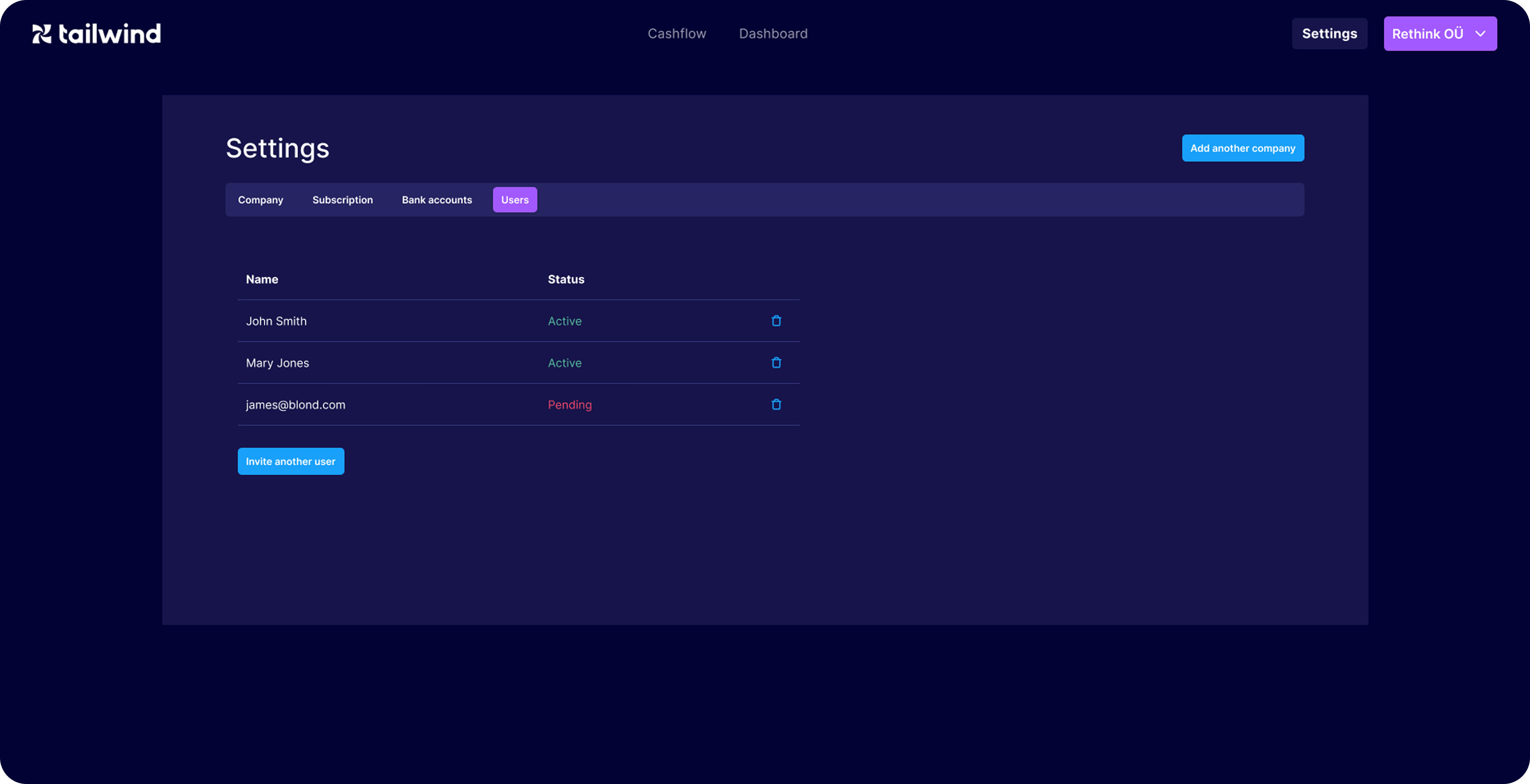
Task: Expand the Rethink OÜ company dropdown
Action: [1440, 34]
